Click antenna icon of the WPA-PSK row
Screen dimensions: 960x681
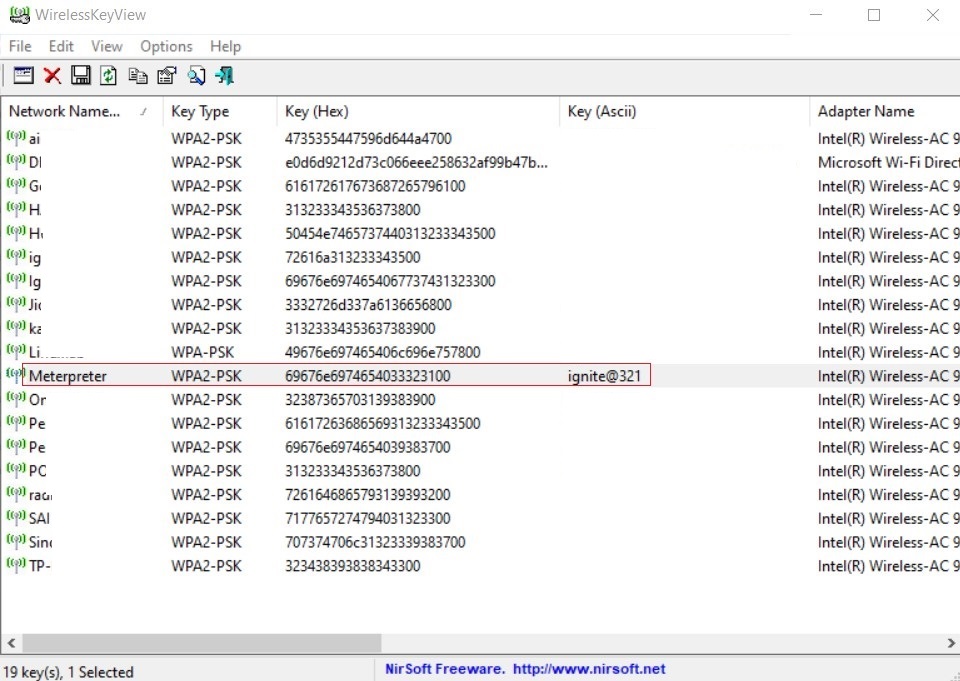[16, 351]
